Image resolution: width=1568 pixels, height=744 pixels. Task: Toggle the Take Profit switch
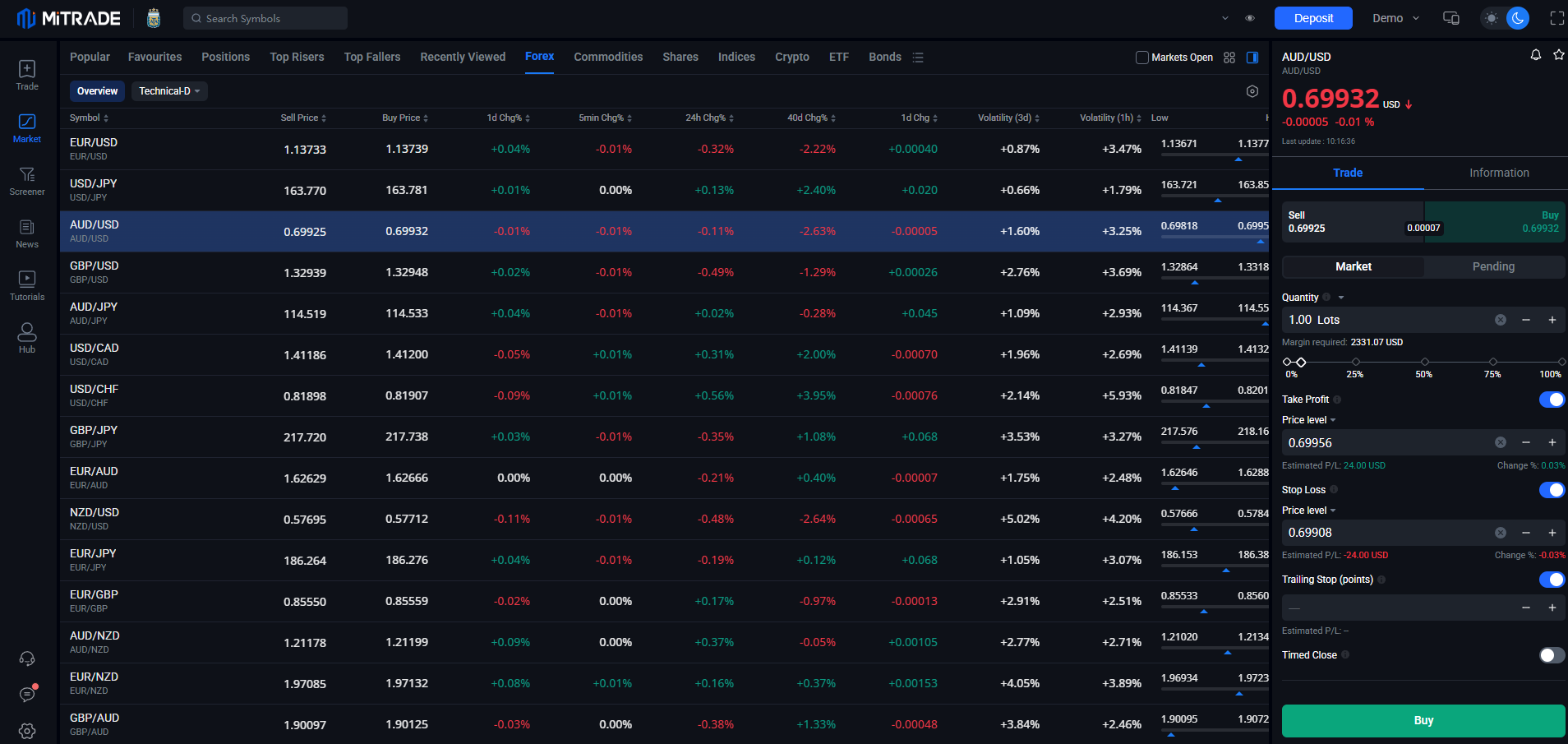point(1552,400)
